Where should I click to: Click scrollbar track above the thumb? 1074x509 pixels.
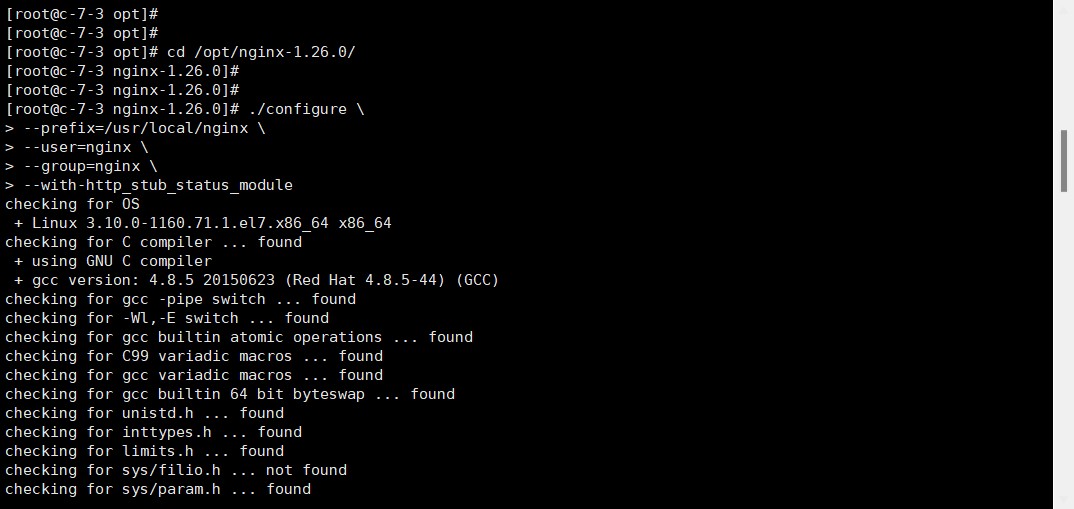[x=1064, y=60]
